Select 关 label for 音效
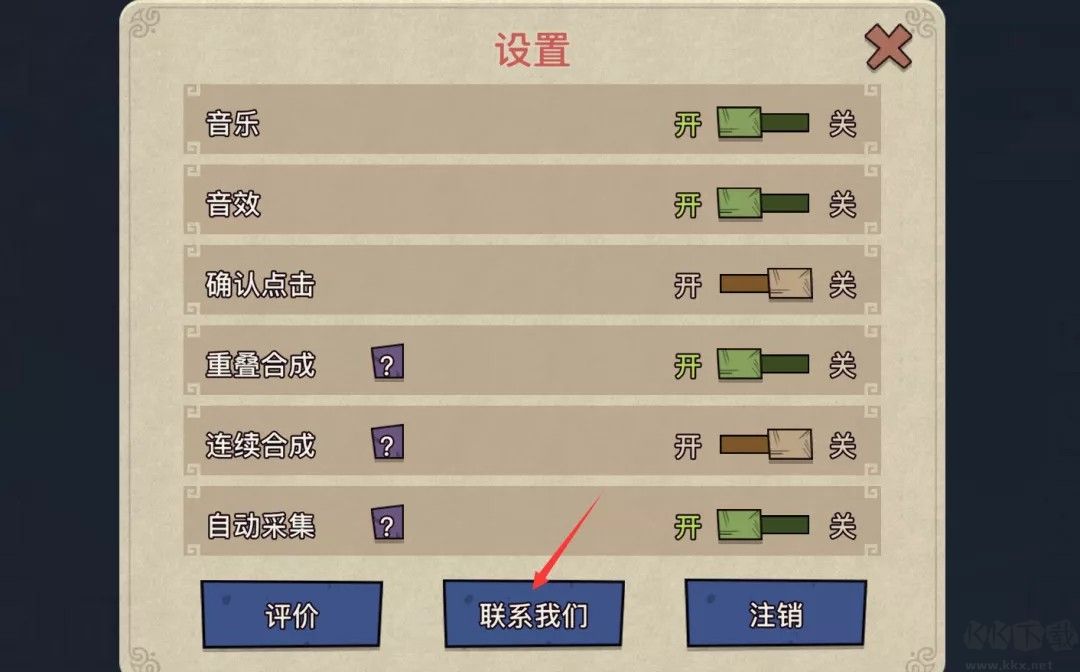Viewport: 1080px width, 672px height. coord(842,205)
